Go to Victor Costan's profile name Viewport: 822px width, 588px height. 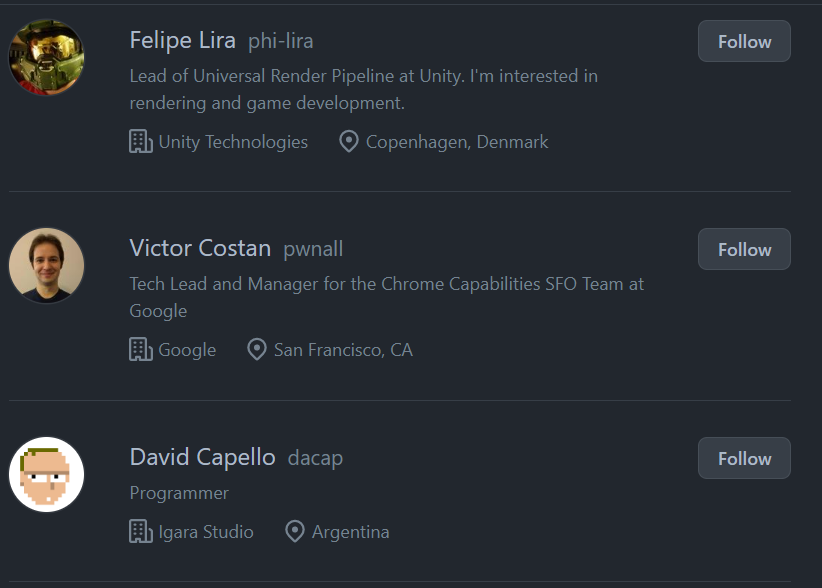click(x=200, y=249)
